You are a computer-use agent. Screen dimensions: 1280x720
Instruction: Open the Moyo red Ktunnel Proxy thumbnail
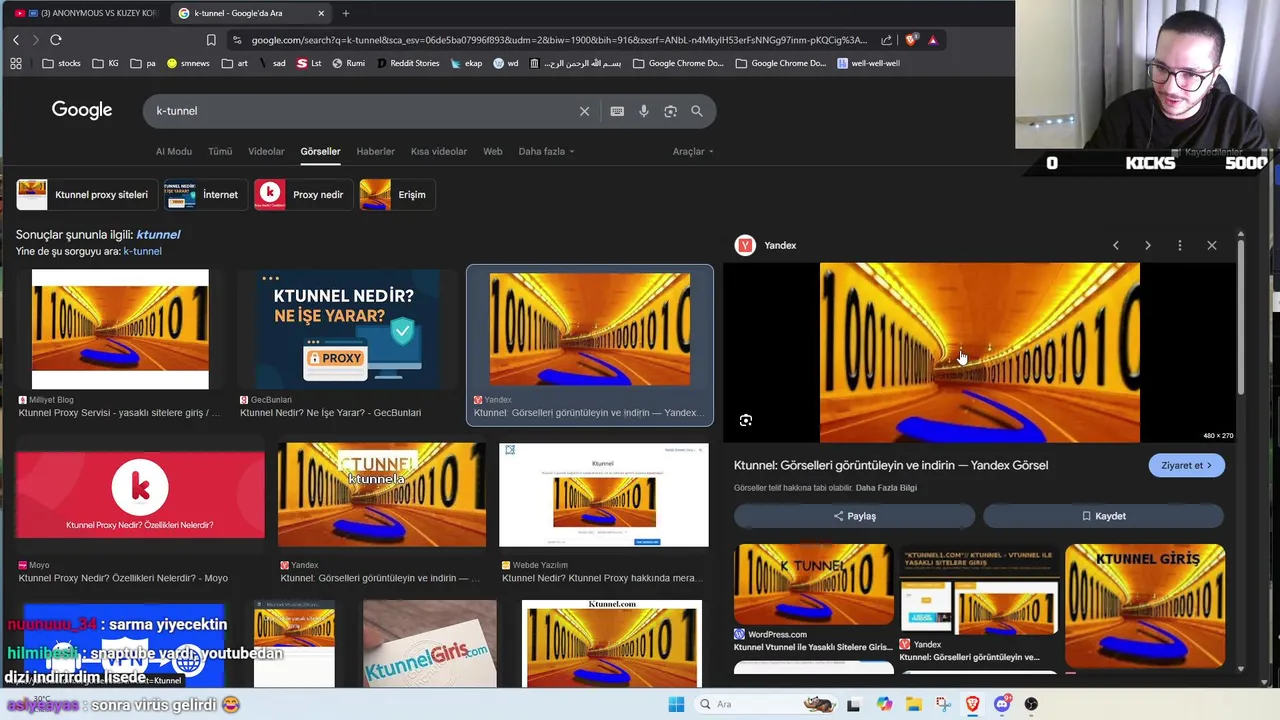click(140, 495)
